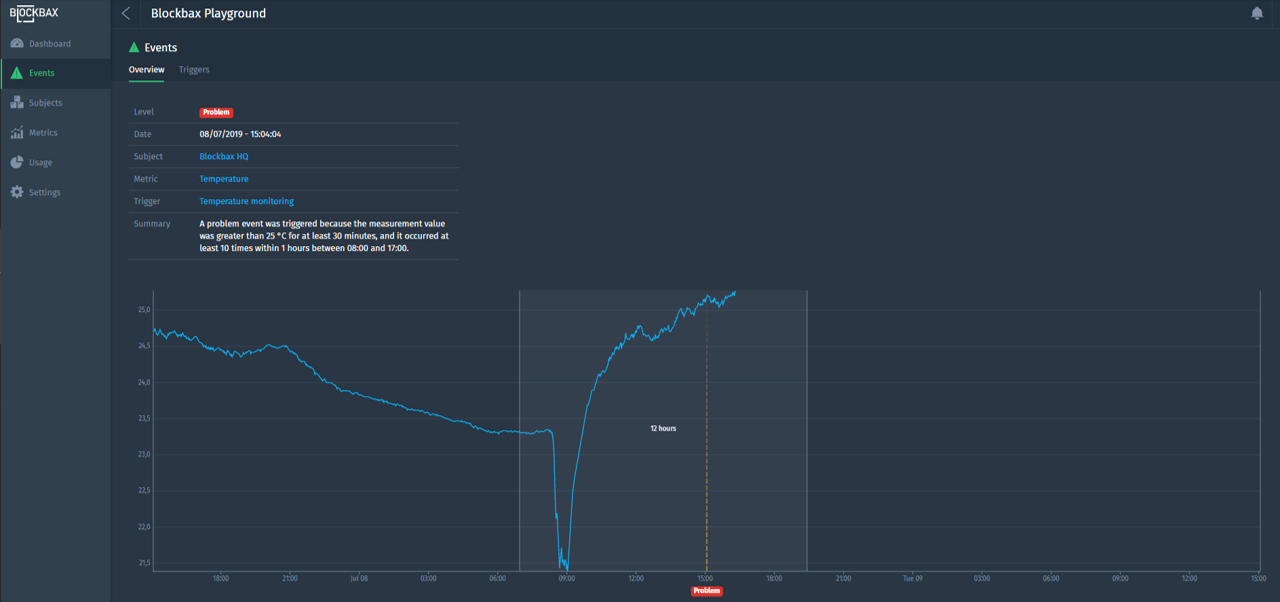The image size is (1280, 602).
Task: Click the Blockbax logo
Action: click(34, 13)
